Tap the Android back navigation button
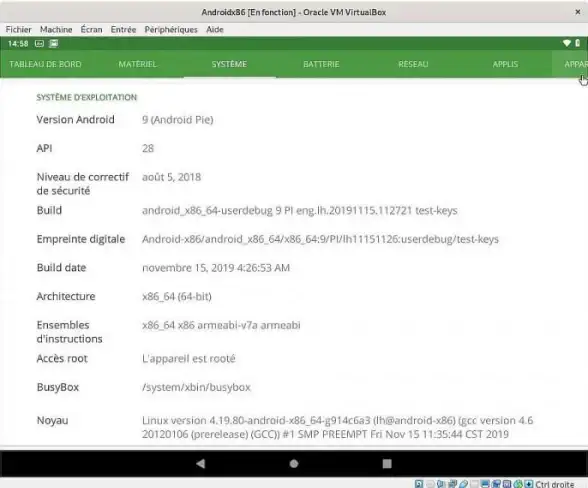 coord(201,464)
